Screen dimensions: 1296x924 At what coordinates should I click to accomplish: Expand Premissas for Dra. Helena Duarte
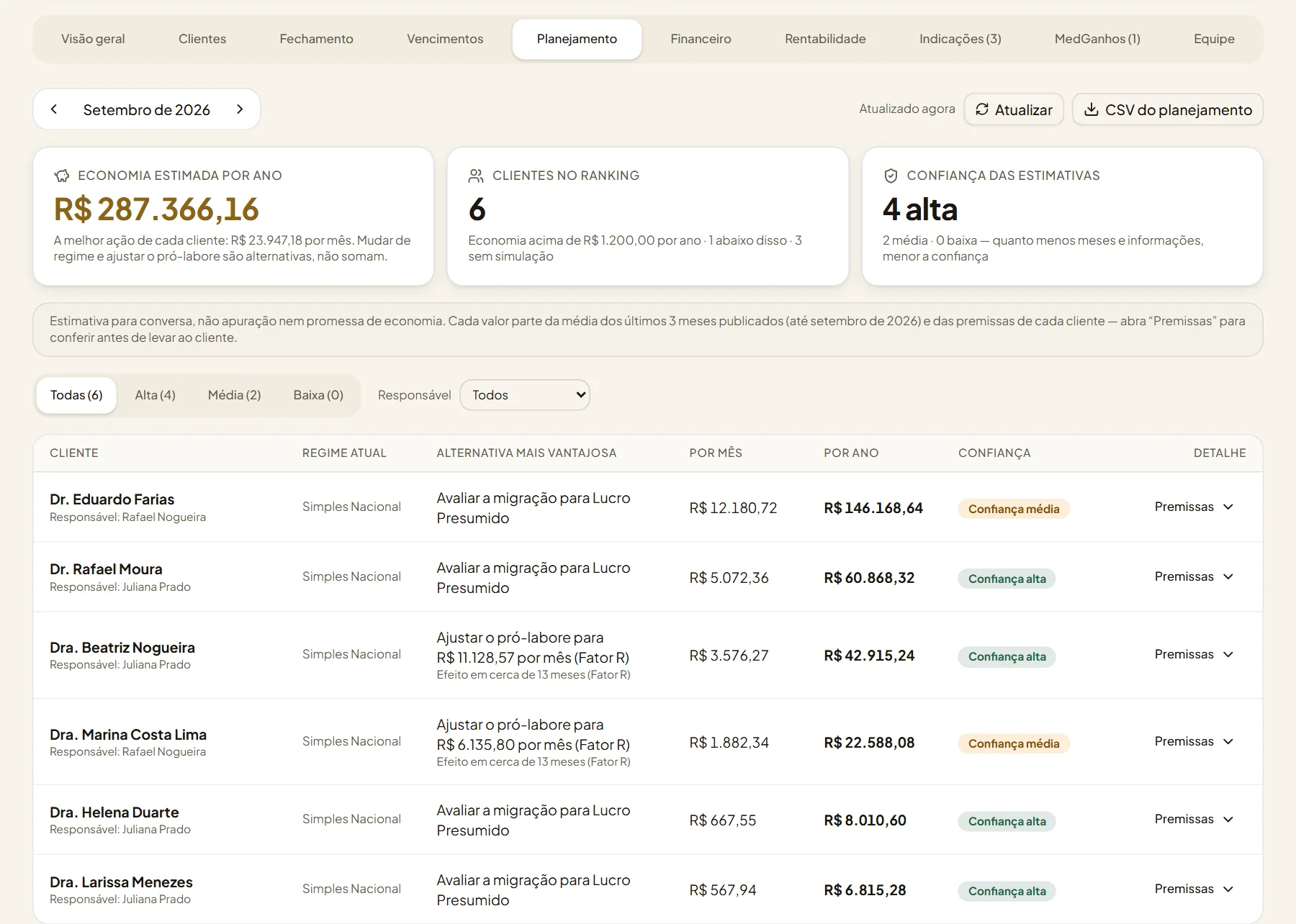pyautogui.click(x=1194, y=819)
